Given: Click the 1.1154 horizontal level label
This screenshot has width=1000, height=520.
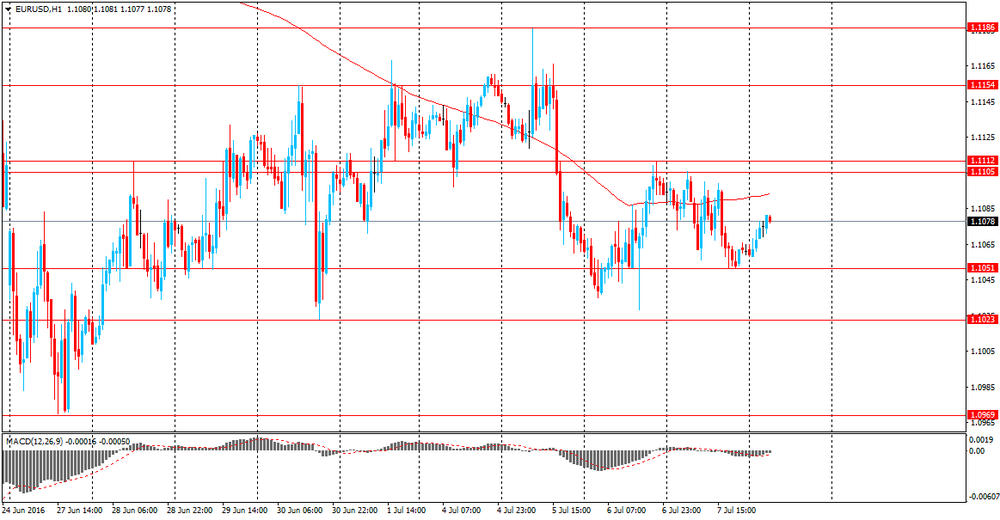Looking at the screenshot, I should [x=982, y=85].
